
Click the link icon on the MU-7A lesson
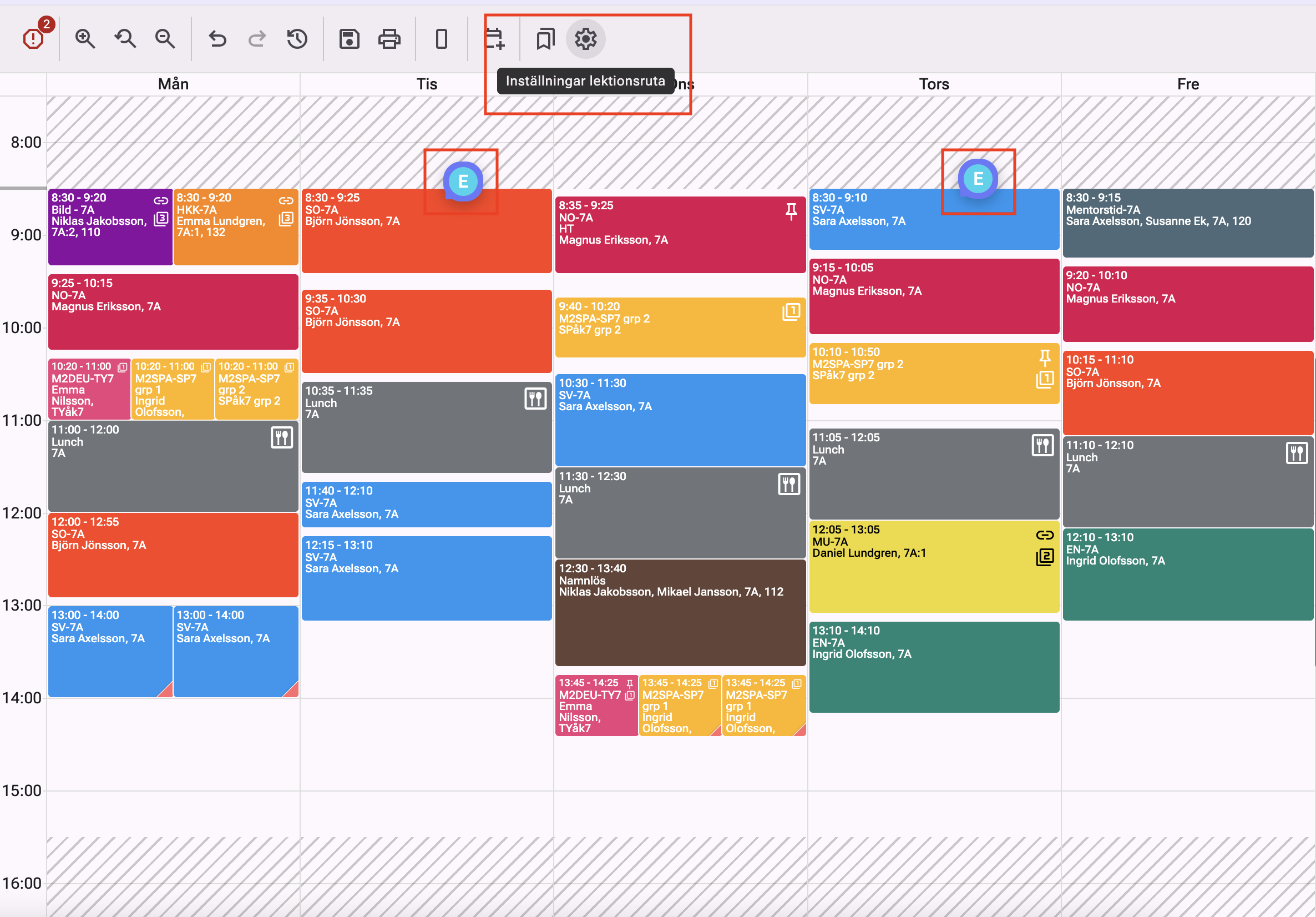(x=1044, y=535)
